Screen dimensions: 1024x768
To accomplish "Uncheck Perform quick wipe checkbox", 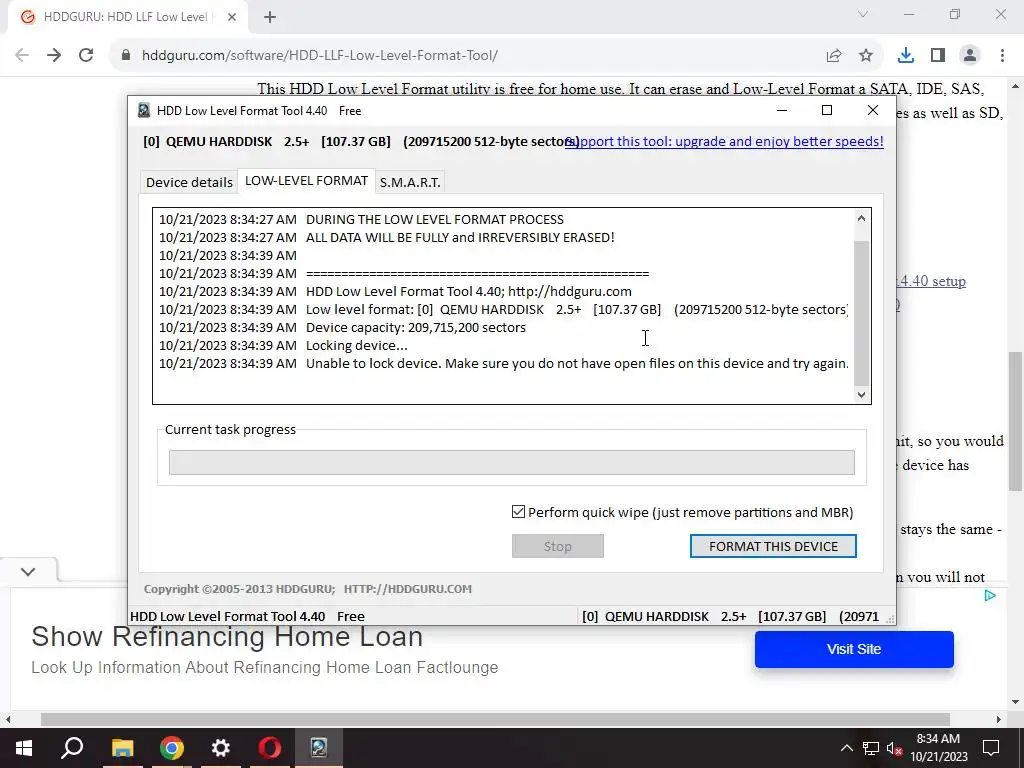I will pos(519,512).
